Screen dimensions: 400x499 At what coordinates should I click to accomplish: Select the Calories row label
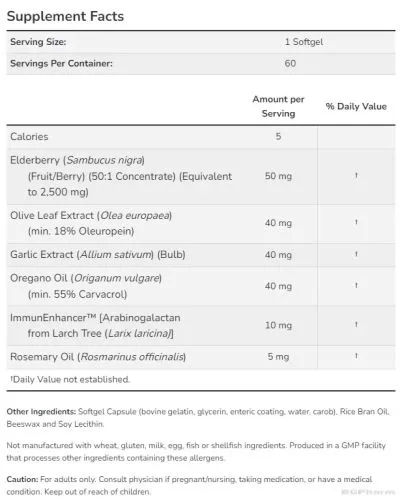point(29,137)
